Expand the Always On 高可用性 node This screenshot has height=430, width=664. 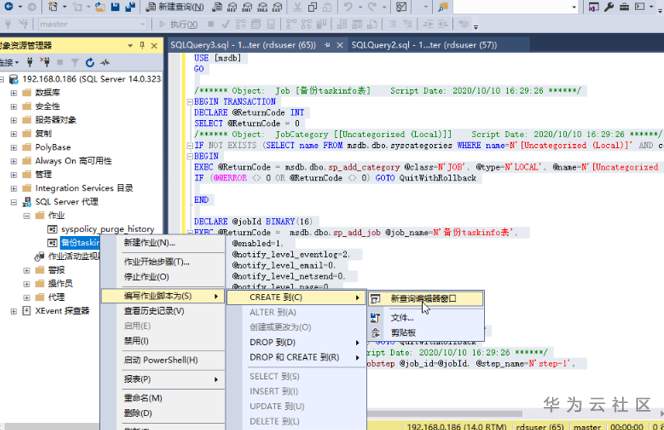tap(14, 161)
